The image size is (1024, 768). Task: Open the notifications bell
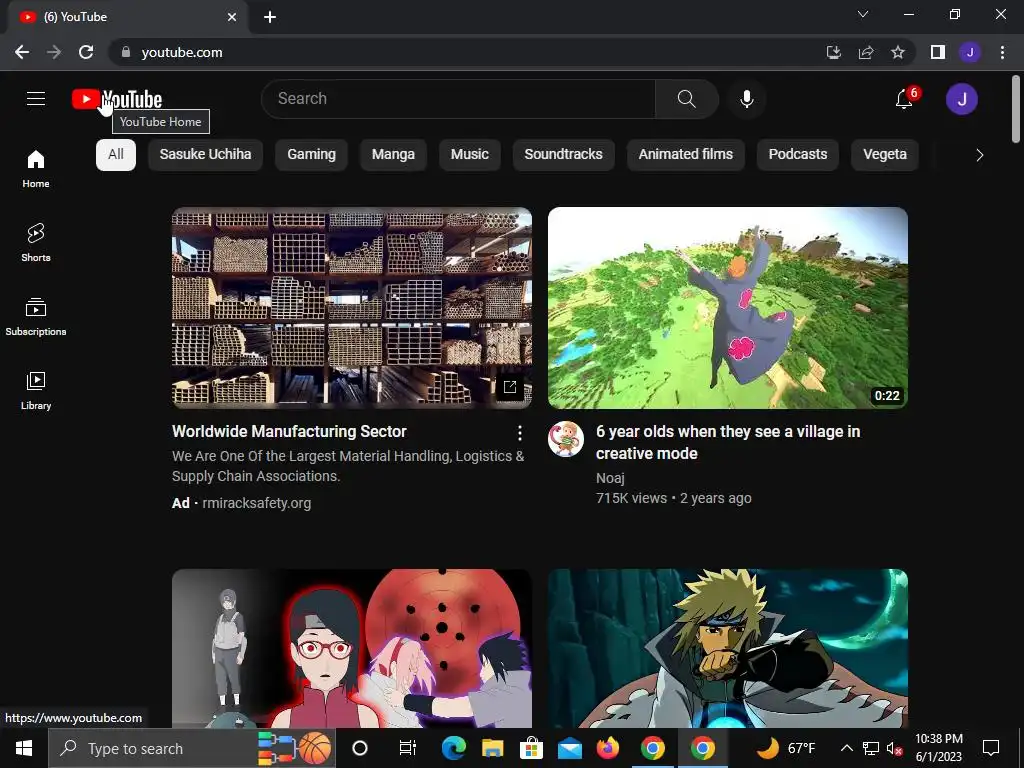[x=904, y=99]
